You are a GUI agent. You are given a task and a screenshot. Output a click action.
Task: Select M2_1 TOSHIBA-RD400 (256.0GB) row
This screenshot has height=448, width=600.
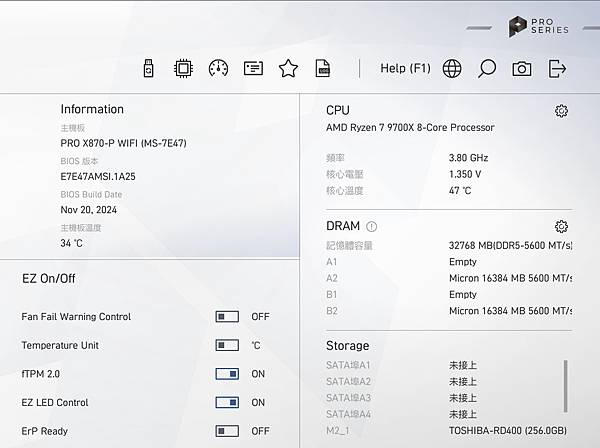tap(446, 431)
